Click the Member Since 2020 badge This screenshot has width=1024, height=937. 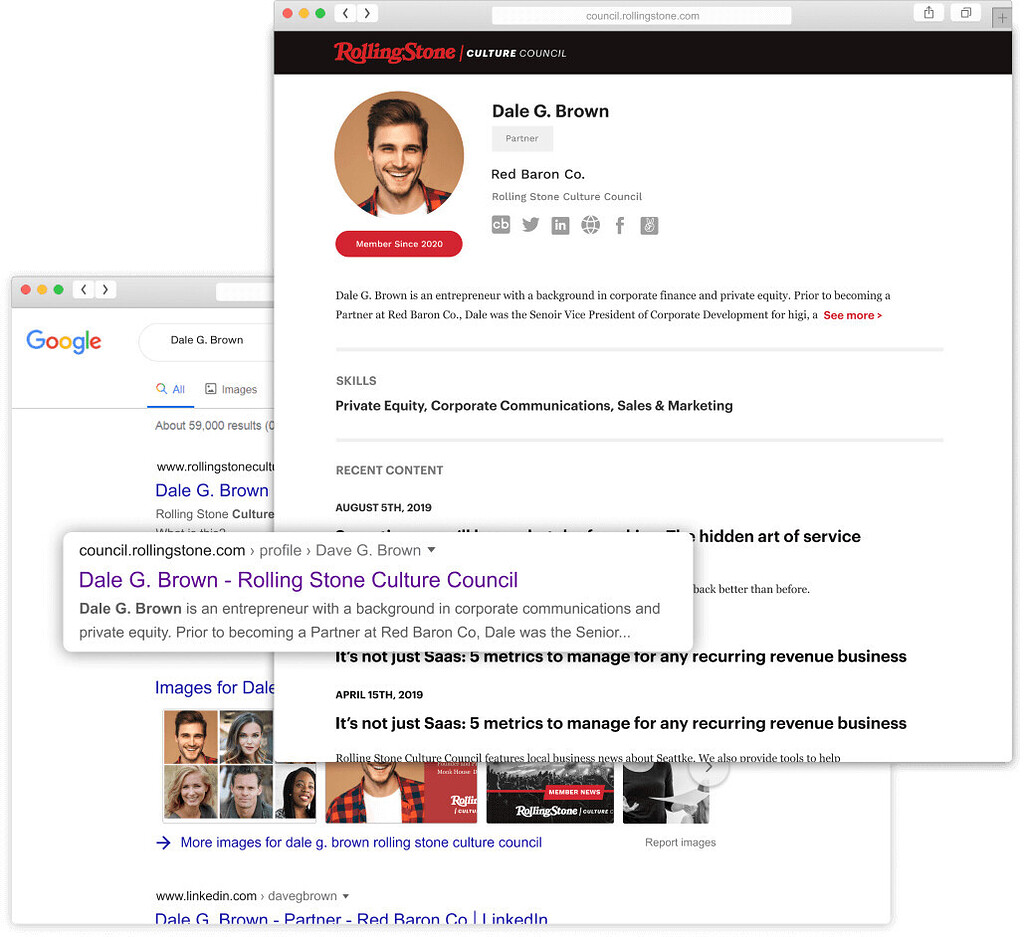coord(400,245)
